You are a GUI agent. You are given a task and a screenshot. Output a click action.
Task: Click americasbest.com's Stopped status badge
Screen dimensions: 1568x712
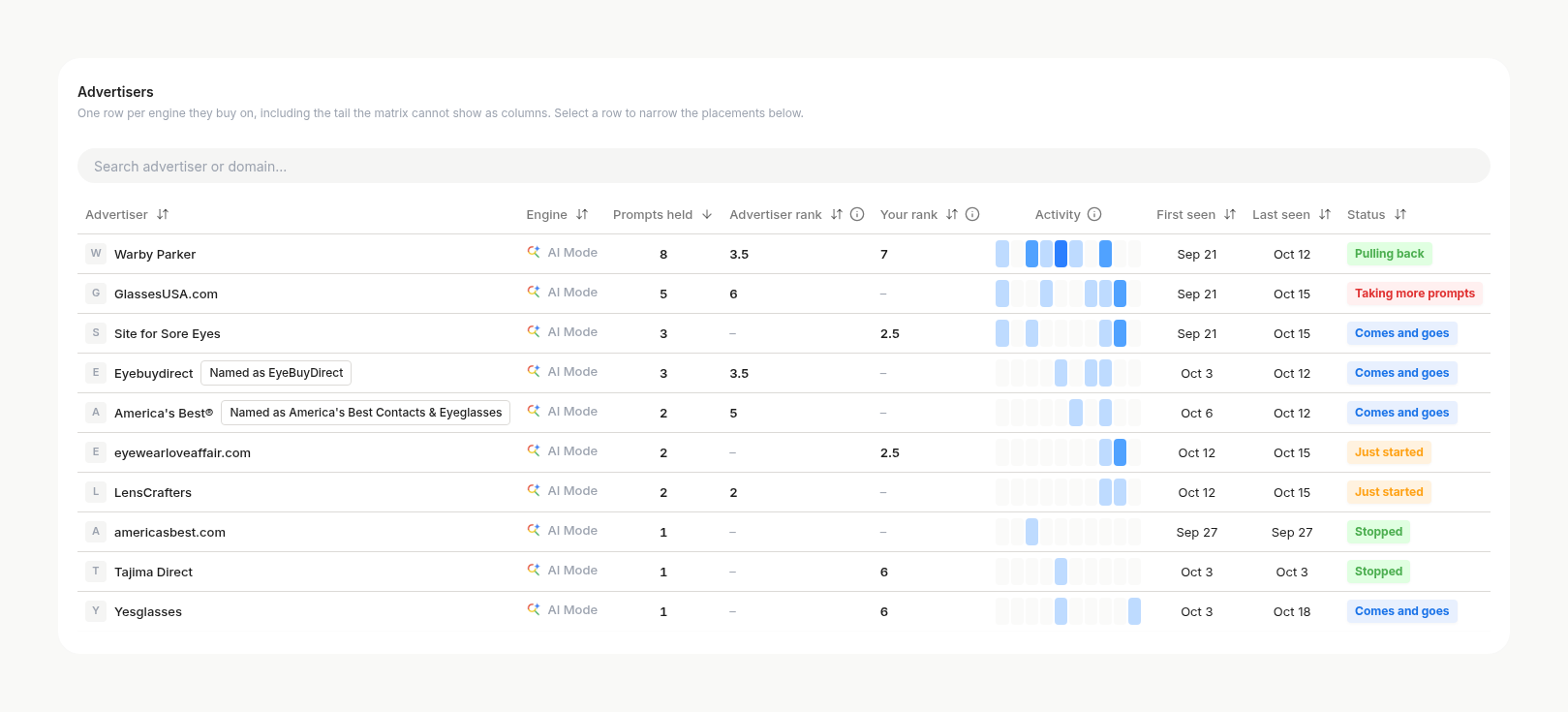1378,532
